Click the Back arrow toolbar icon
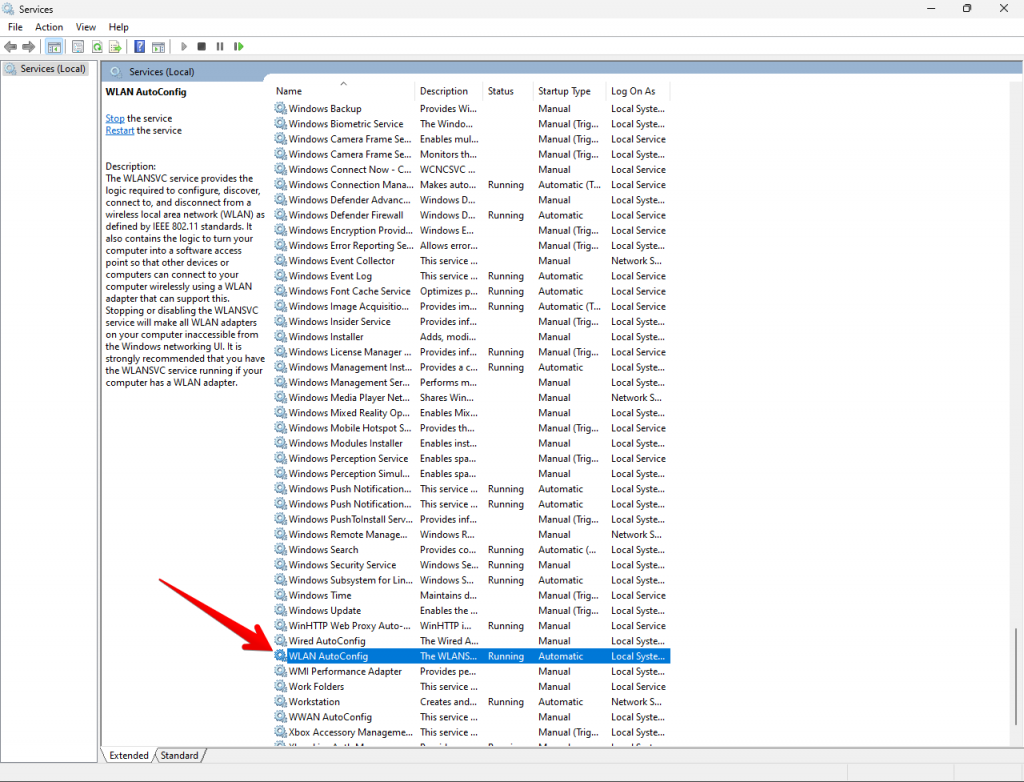This screenshot has width=1024, height=782. [10, 46]
